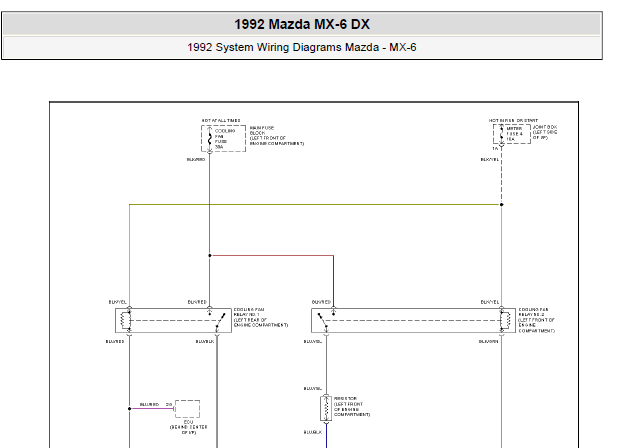Viewport: 617px width, 448px height.
Task: Click the vertical green wire below Relay No. 2
Action: point(501,391)
